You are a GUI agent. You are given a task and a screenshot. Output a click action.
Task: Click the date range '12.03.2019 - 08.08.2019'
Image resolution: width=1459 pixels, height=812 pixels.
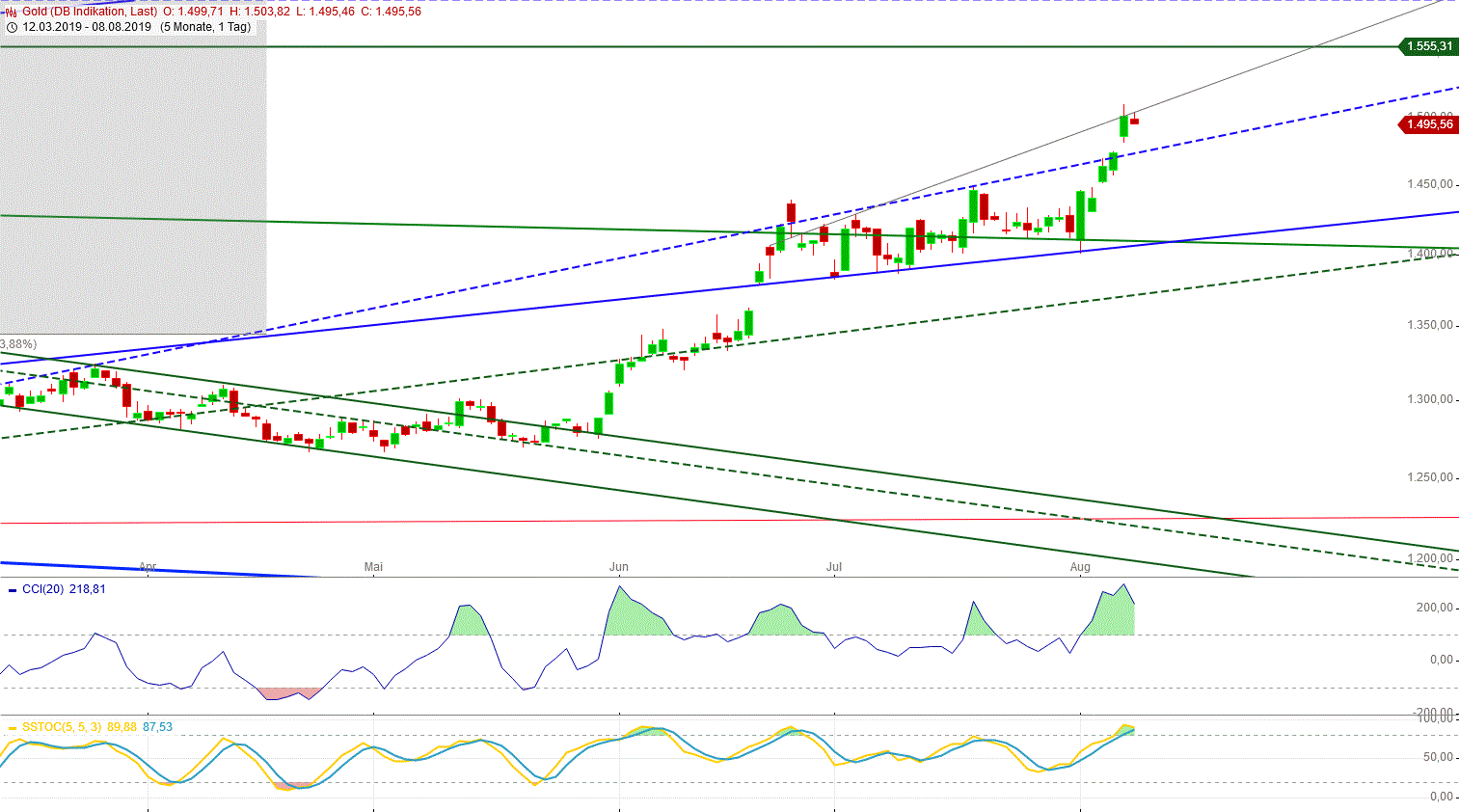point(87,27)
